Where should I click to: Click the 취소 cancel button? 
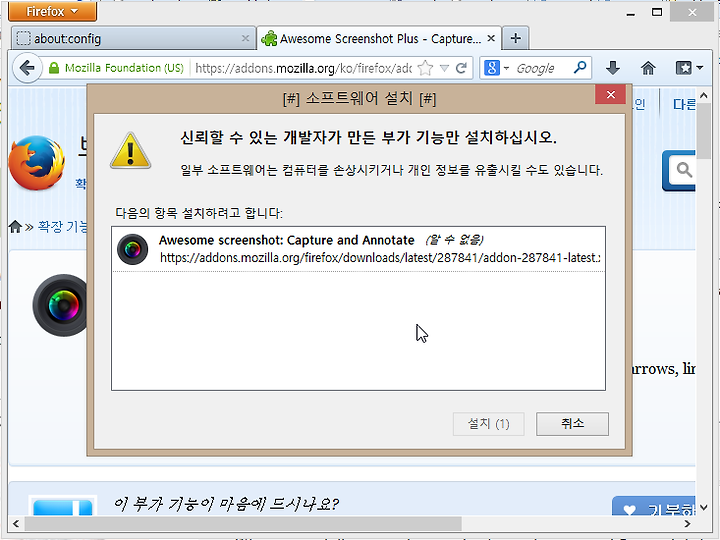[572, 423]
